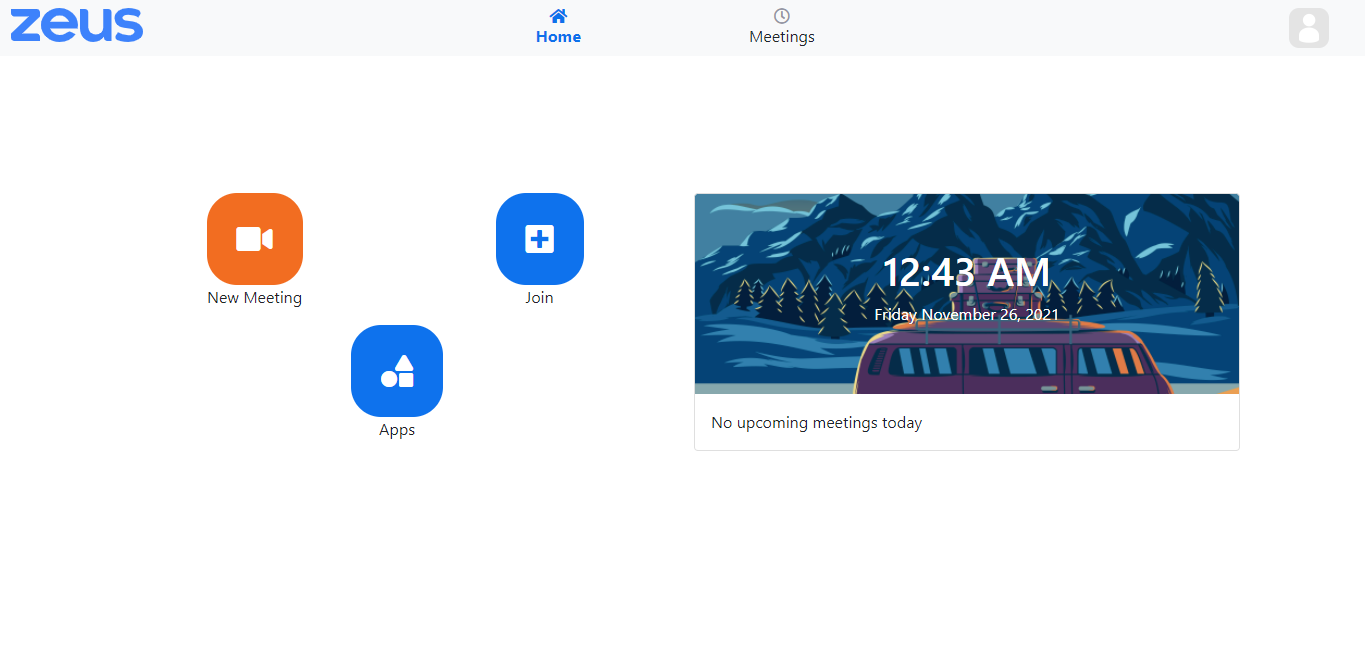Open the Home tab
Screen dimensions: 1365x649
[558, 27]
